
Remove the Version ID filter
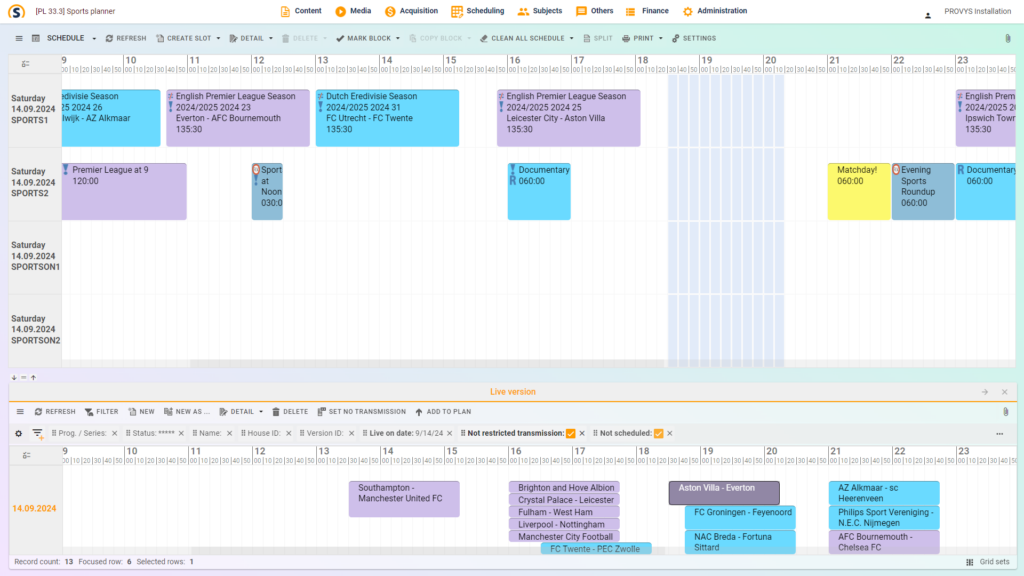pyautogui.click(x=351, y=434)
